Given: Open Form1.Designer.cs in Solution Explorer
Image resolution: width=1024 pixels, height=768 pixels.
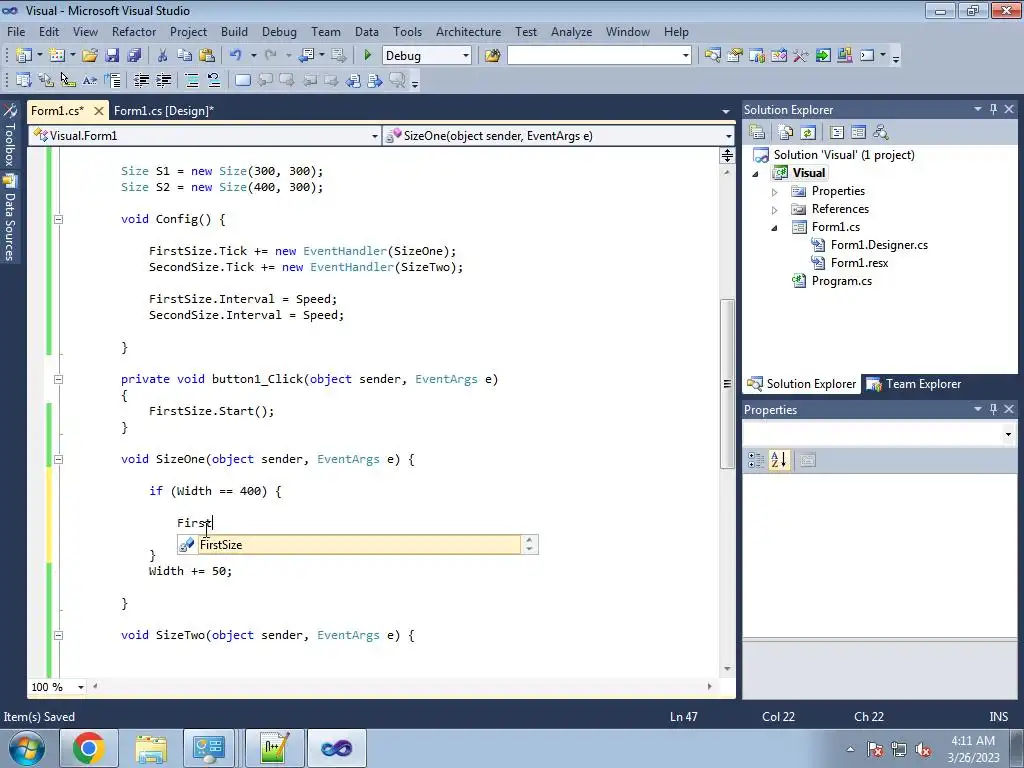Looking at the screenshot, I should pyautogui.click(x=879, y=245).
